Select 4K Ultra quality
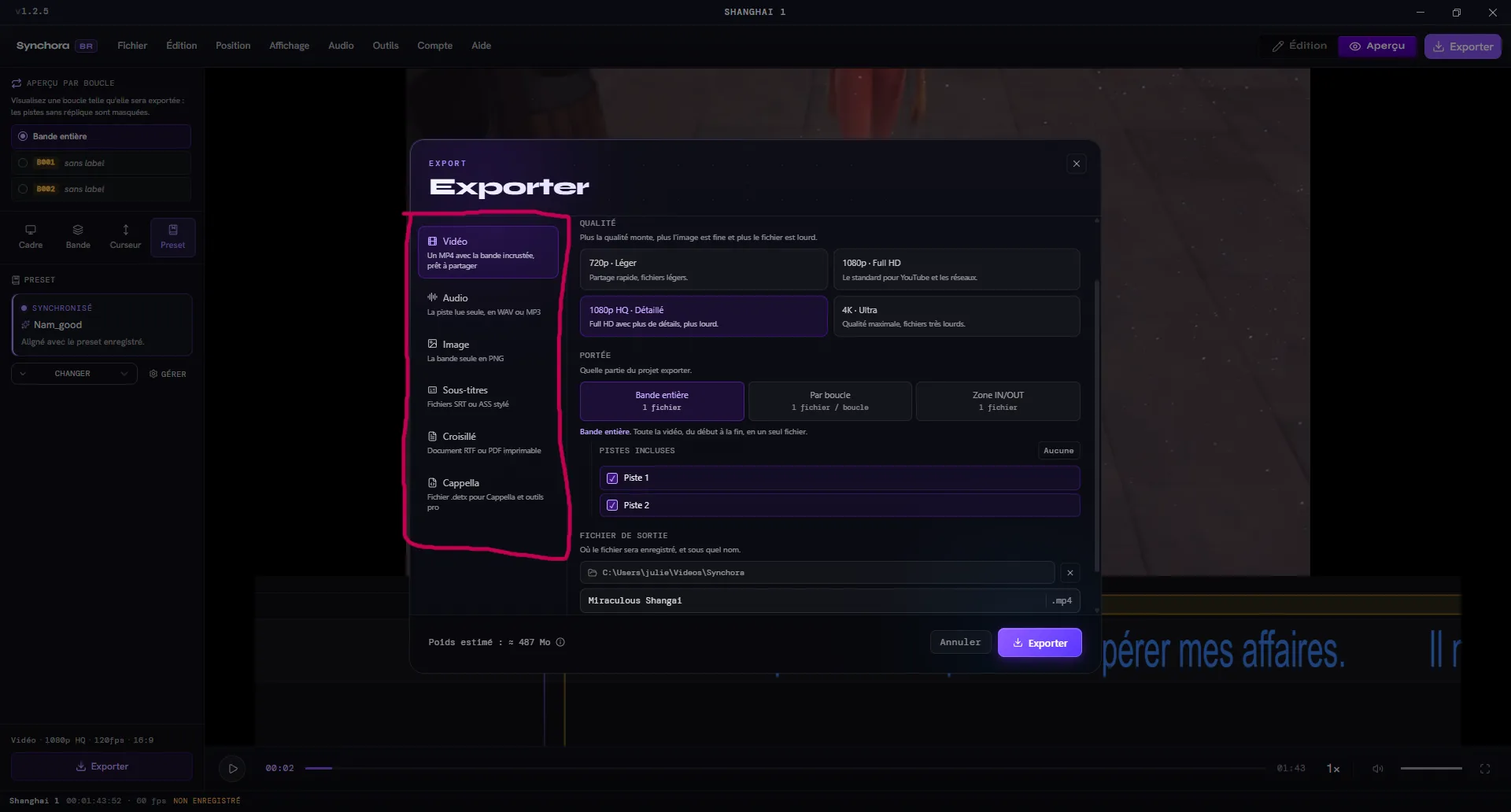 point(957,316)
